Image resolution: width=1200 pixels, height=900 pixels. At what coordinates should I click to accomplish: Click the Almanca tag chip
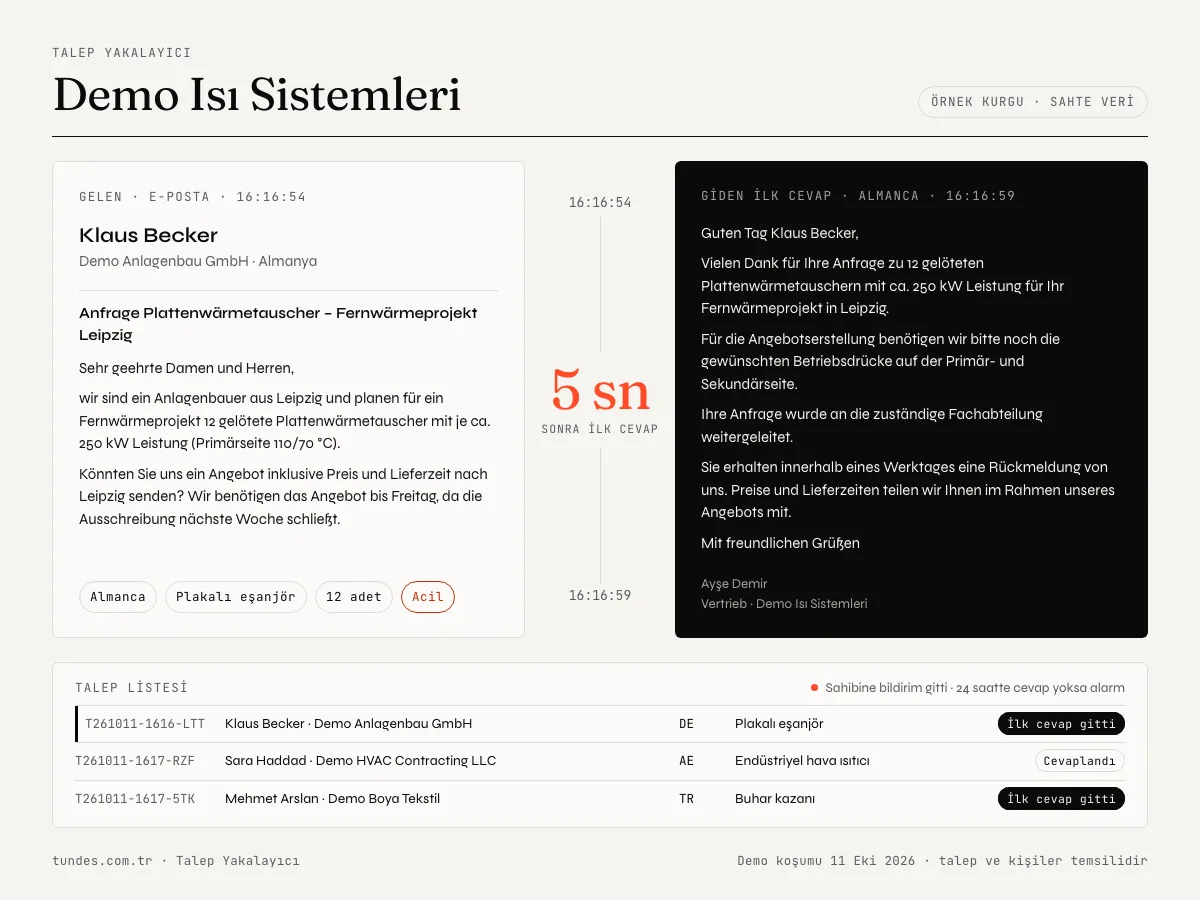pos(118,597)
